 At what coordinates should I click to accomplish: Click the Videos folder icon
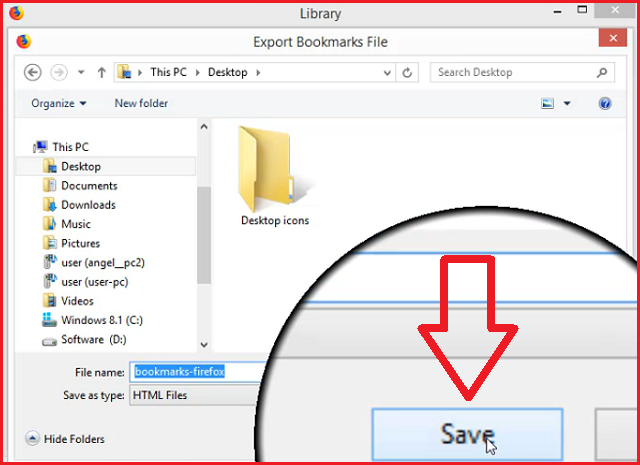pyautogui.click(x=49, y=301)
